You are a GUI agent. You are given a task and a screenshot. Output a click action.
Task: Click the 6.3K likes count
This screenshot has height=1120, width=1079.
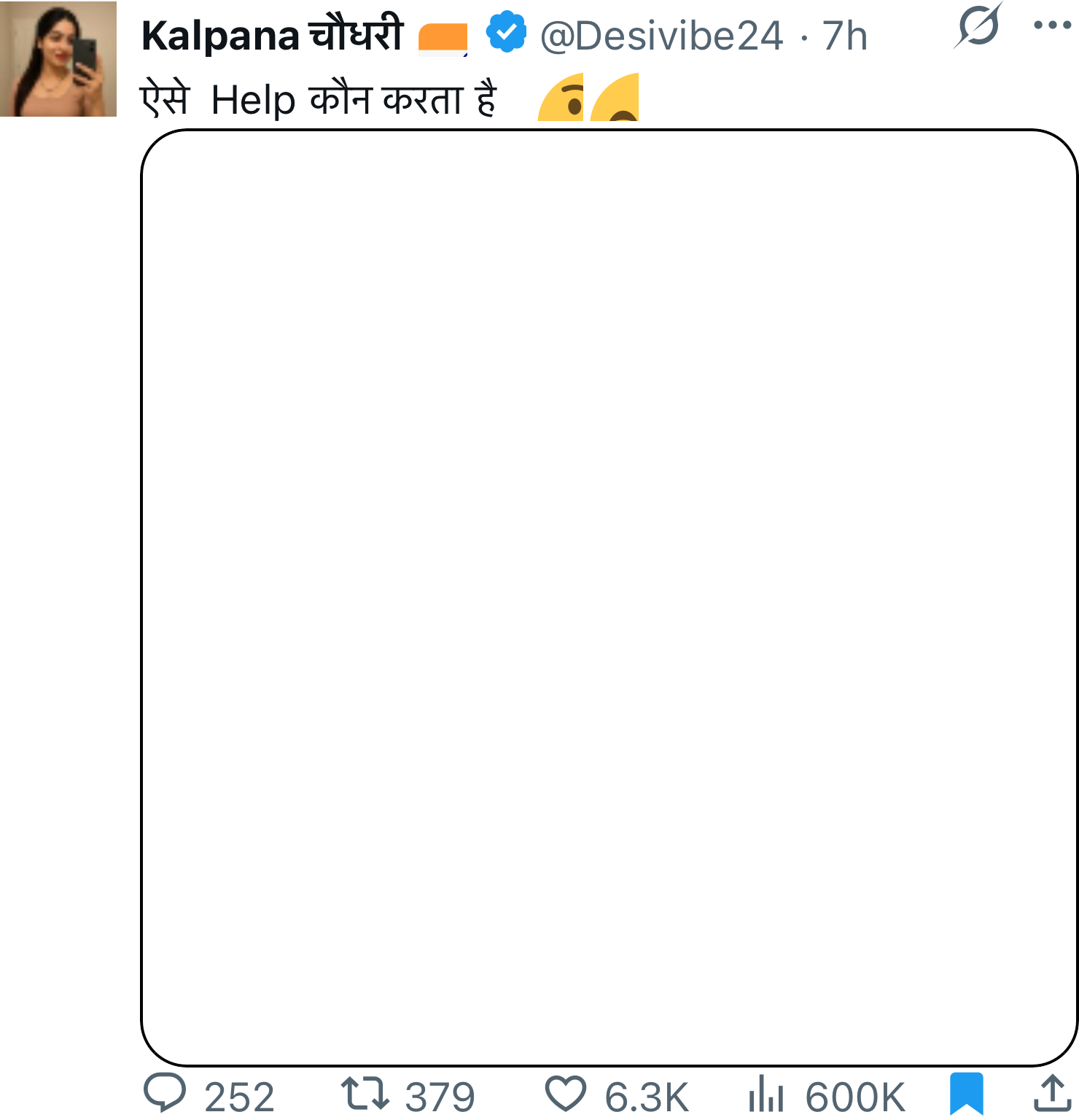click(647, 1097)
